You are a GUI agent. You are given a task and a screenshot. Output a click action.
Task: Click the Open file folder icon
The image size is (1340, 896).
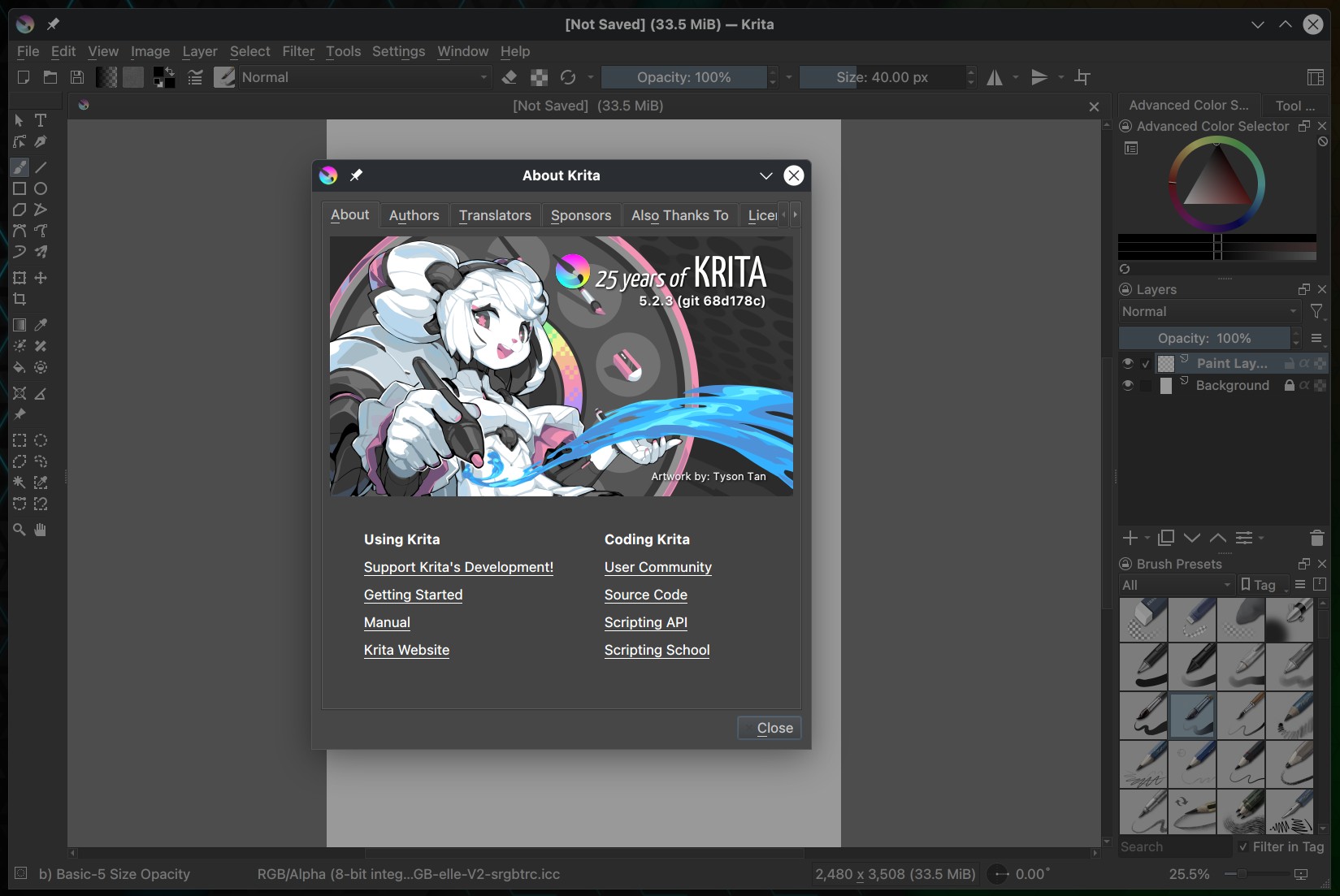50,77
